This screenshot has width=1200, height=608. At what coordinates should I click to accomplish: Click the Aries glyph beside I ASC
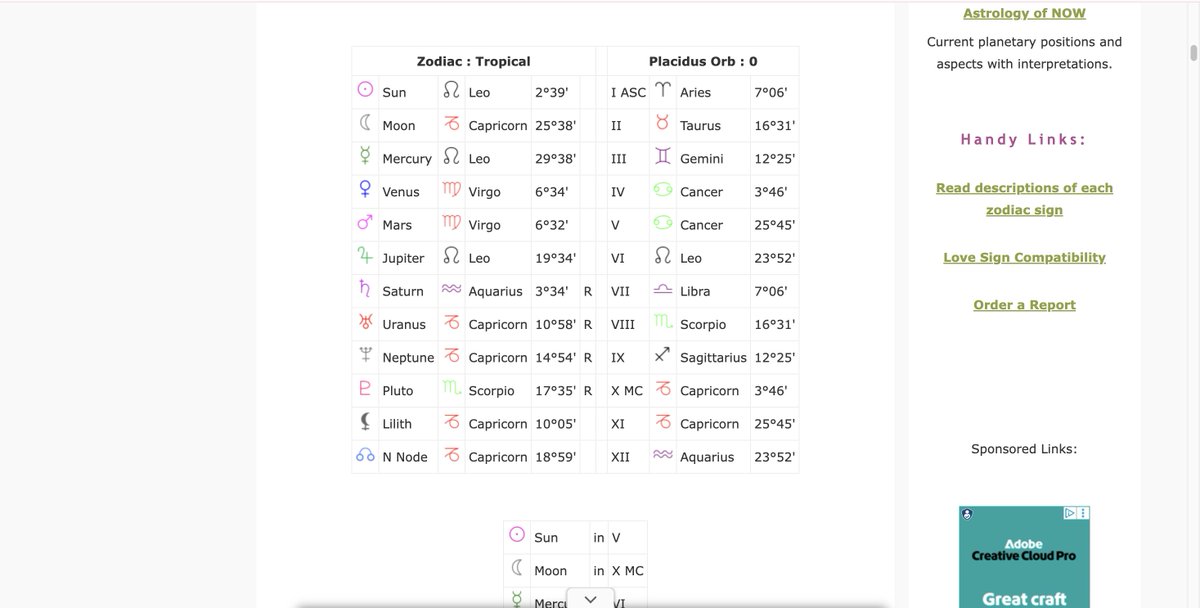(663, 91)
